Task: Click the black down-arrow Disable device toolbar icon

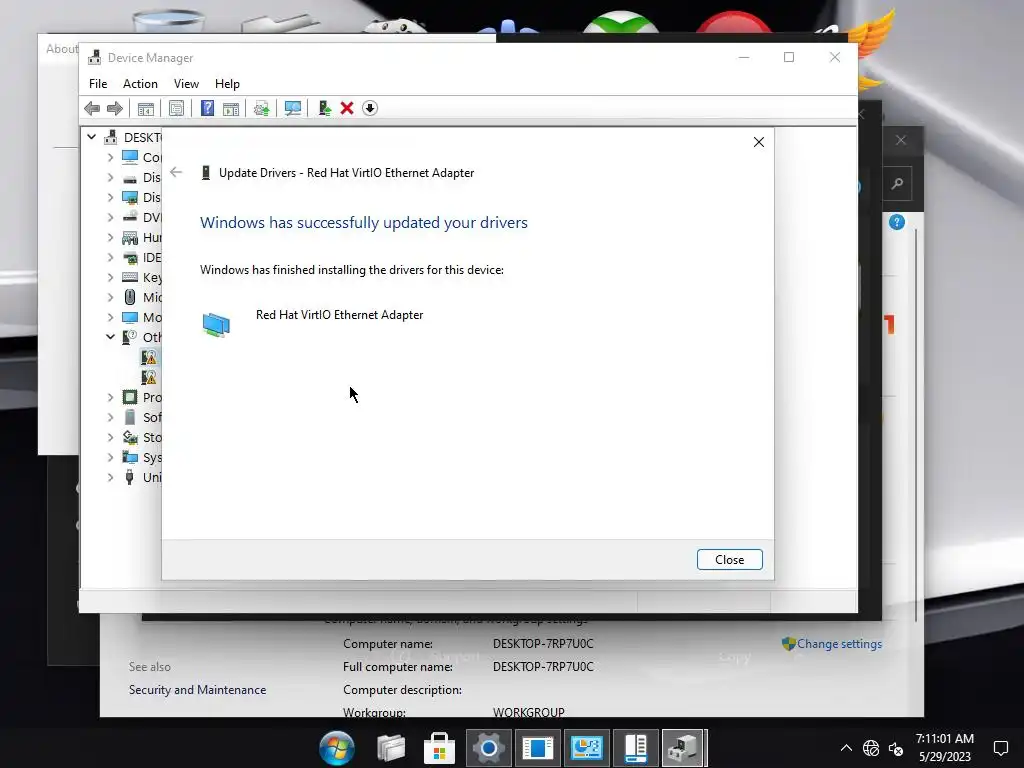Action: coord(370,108)
